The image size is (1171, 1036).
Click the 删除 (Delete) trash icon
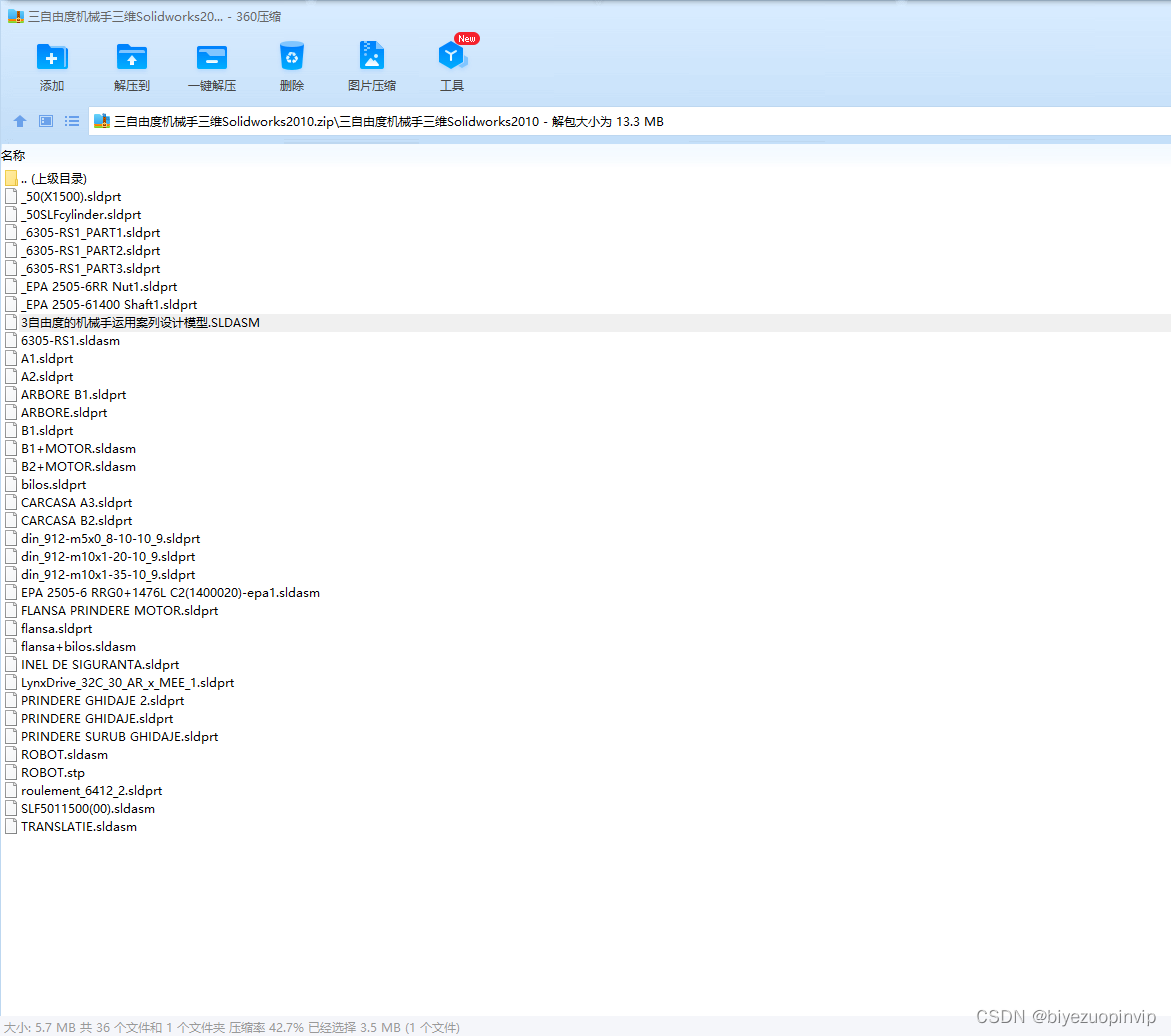(291, 57)
